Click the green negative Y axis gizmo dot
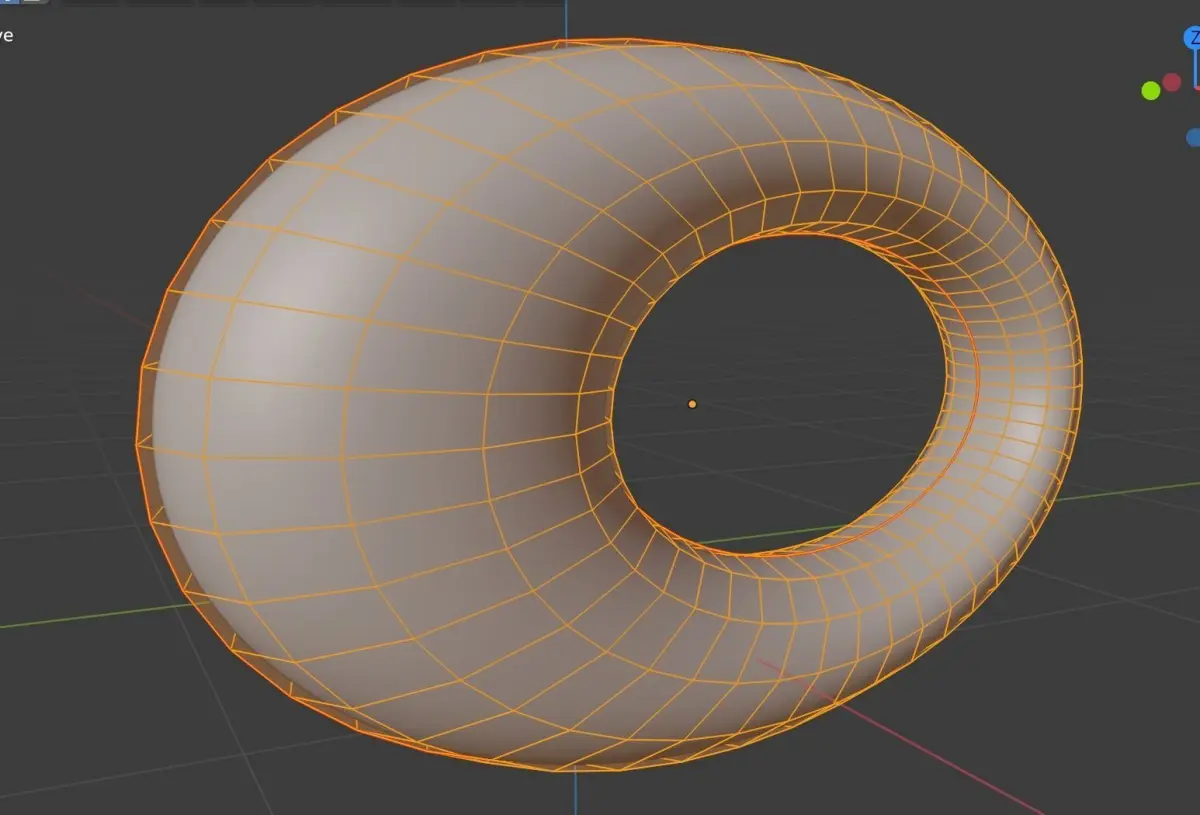This screenshot has width=1200, height=815. 1151,91
